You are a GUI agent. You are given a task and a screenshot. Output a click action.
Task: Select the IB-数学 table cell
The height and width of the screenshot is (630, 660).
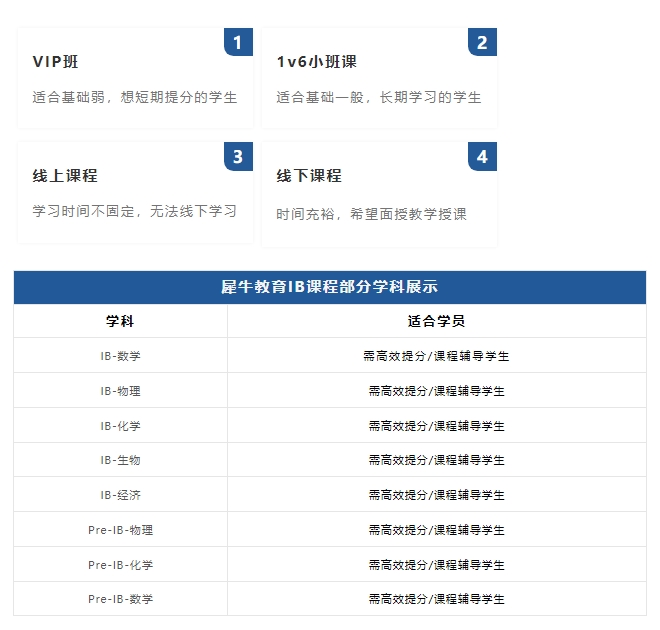click(x=120, y=356)
